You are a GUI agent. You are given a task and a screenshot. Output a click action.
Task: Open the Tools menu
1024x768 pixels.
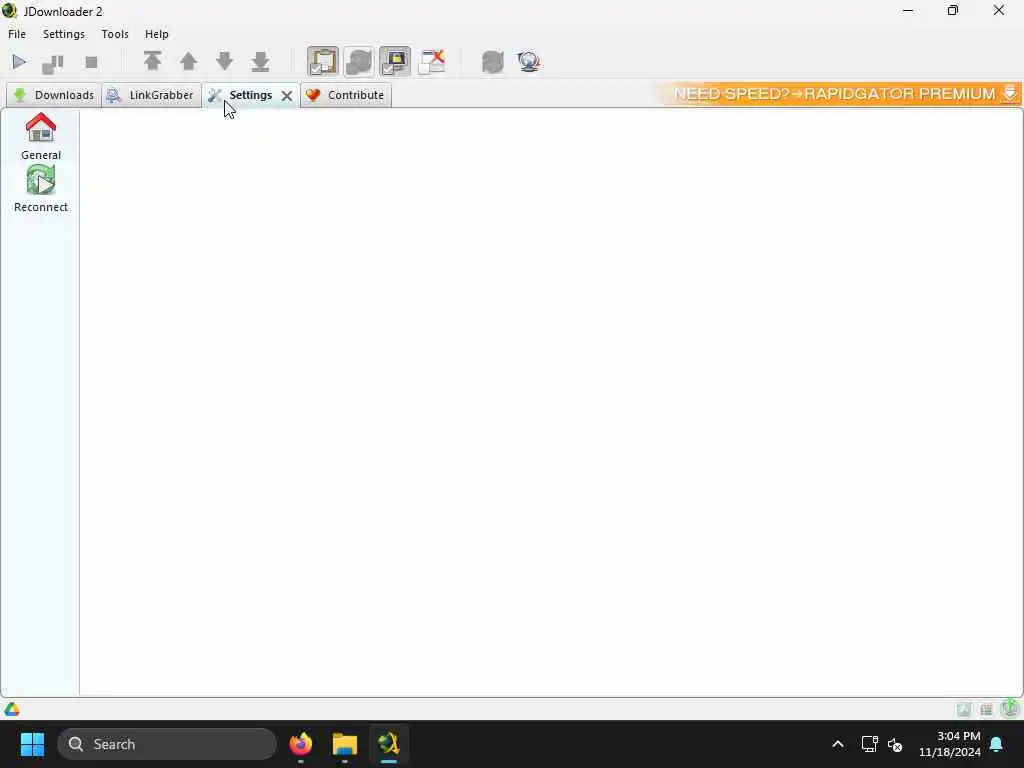pyautogui.click(x=115, y=34)
